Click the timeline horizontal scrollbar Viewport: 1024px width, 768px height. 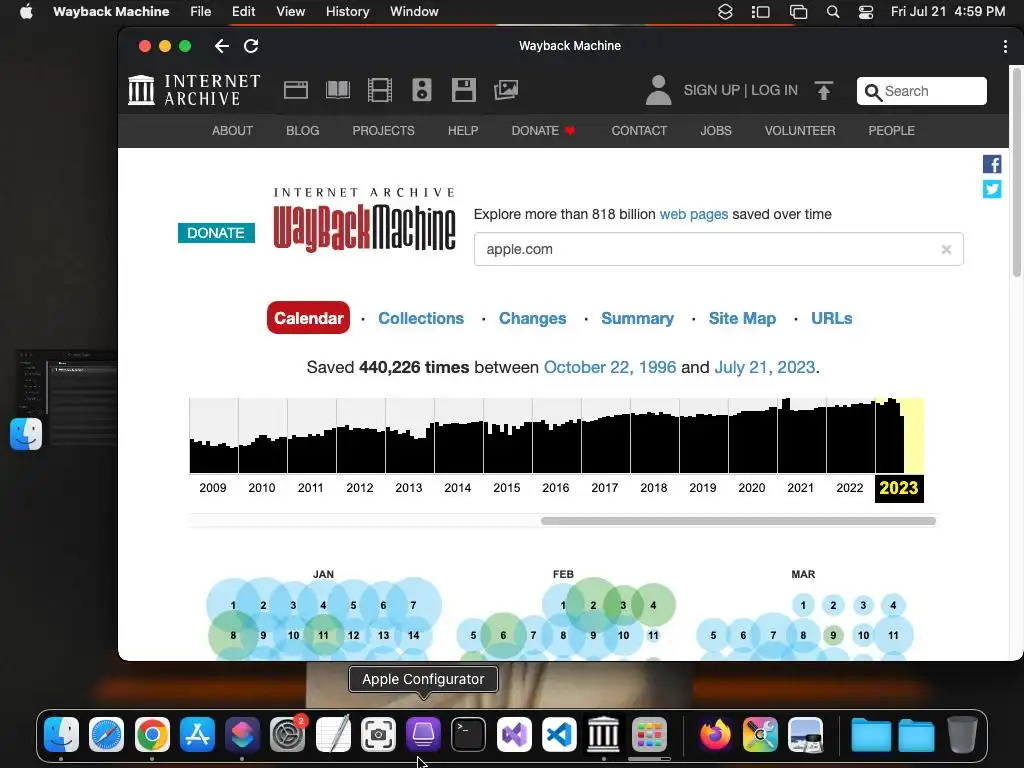(738, 521)
